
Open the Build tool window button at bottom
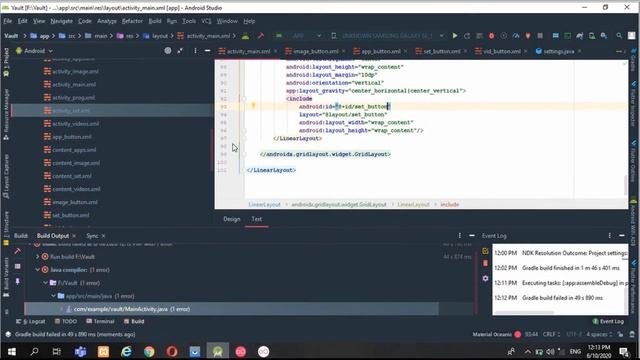134,321
